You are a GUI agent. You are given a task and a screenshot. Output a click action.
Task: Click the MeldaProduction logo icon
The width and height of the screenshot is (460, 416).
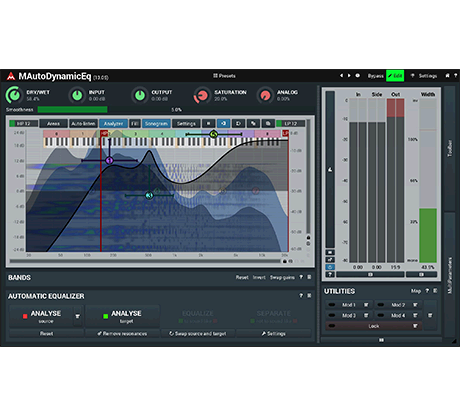click(11, 76)
